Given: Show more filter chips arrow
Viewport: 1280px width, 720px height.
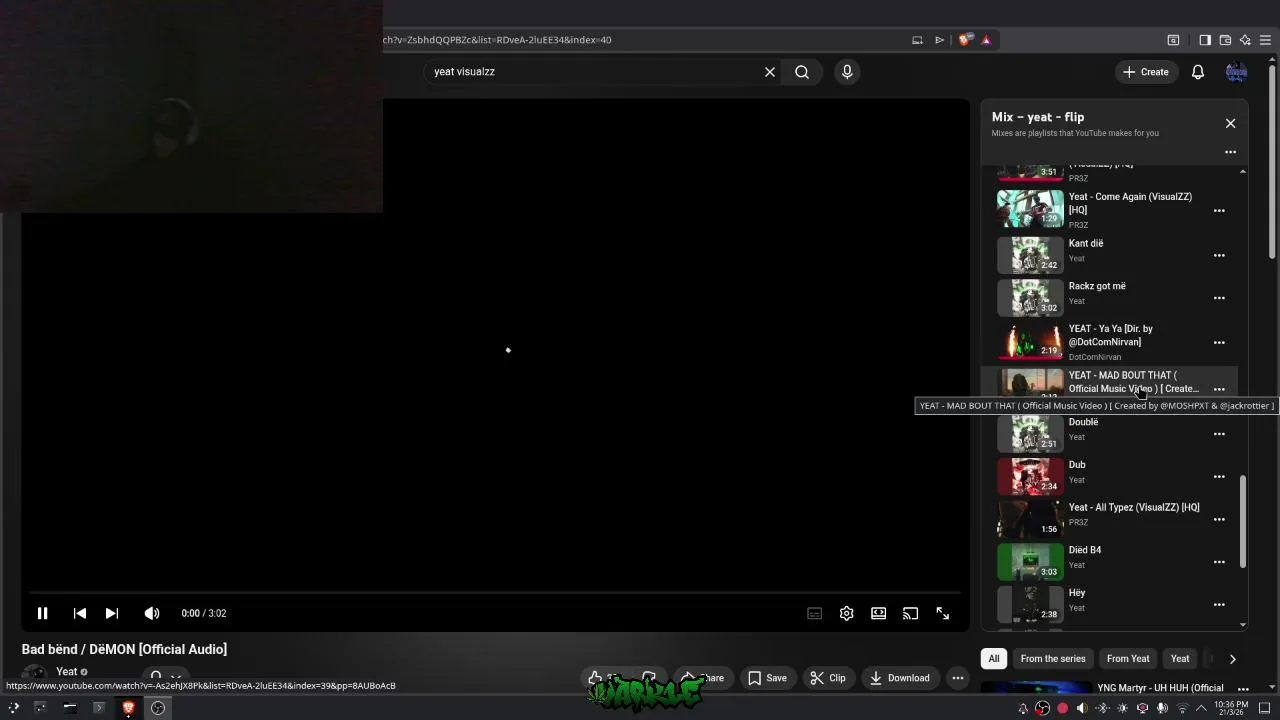Looking at the screenshot, I should point(1232,659).
